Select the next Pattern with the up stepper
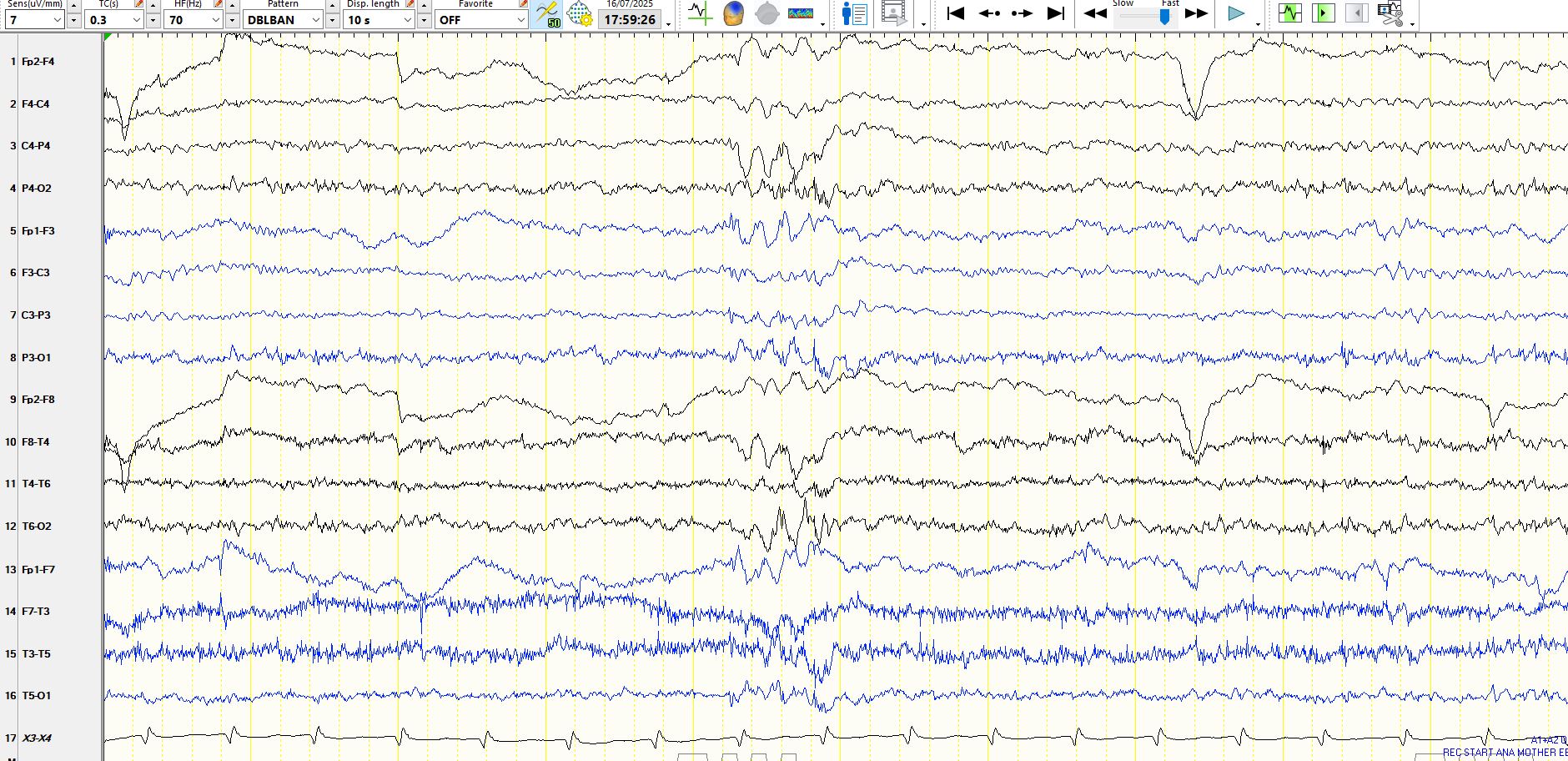The image size is (1568, 761). pos(332,5)
